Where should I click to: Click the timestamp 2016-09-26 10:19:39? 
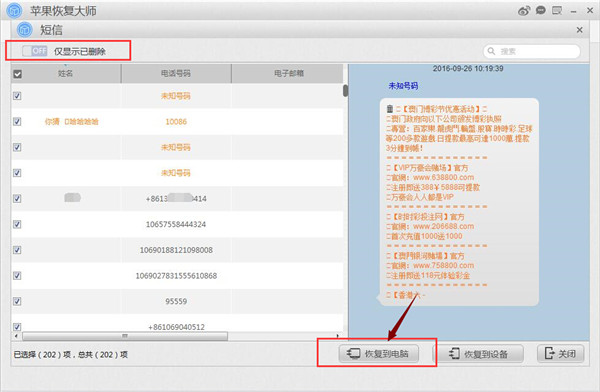pos(468,69)
